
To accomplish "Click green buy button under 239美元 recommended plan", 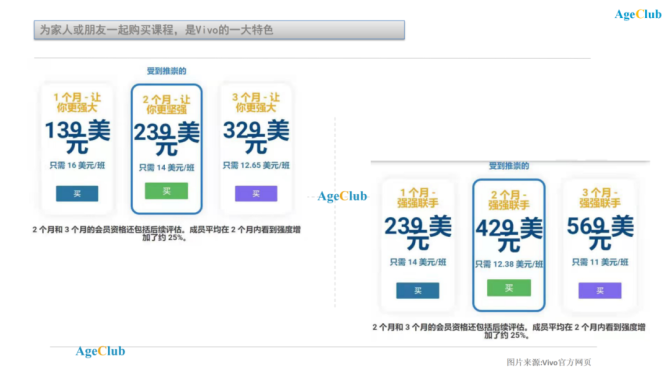I will (x=166, y=191).
